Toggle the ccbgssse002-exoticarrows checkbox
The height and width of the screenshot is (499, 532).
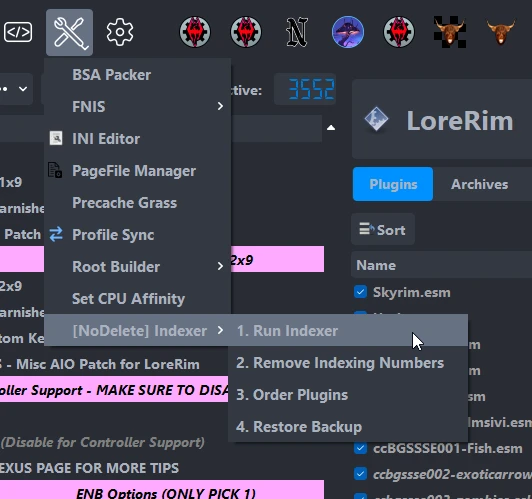360,474
